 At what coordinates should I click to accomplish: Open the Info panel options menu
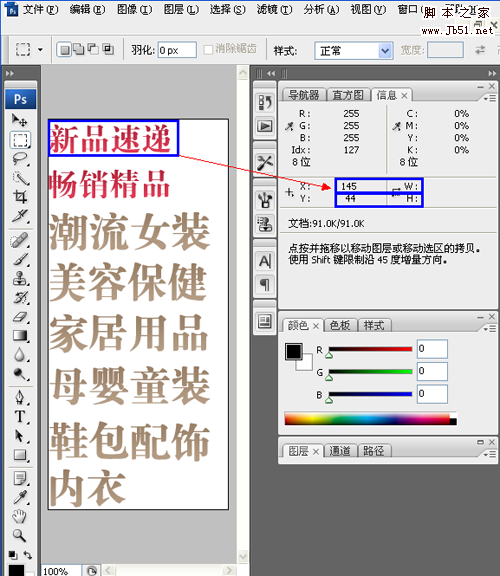tap(489, 98)
